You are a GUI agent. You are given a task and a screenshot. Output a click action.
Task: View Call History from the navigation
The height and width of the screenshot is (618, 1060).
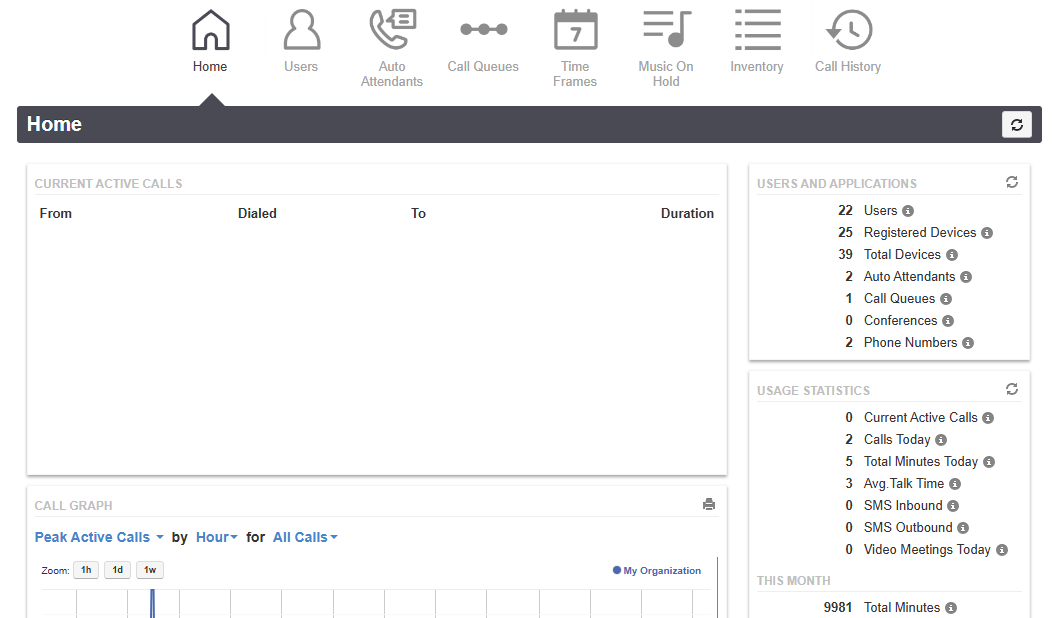click(x=848, y=31)
